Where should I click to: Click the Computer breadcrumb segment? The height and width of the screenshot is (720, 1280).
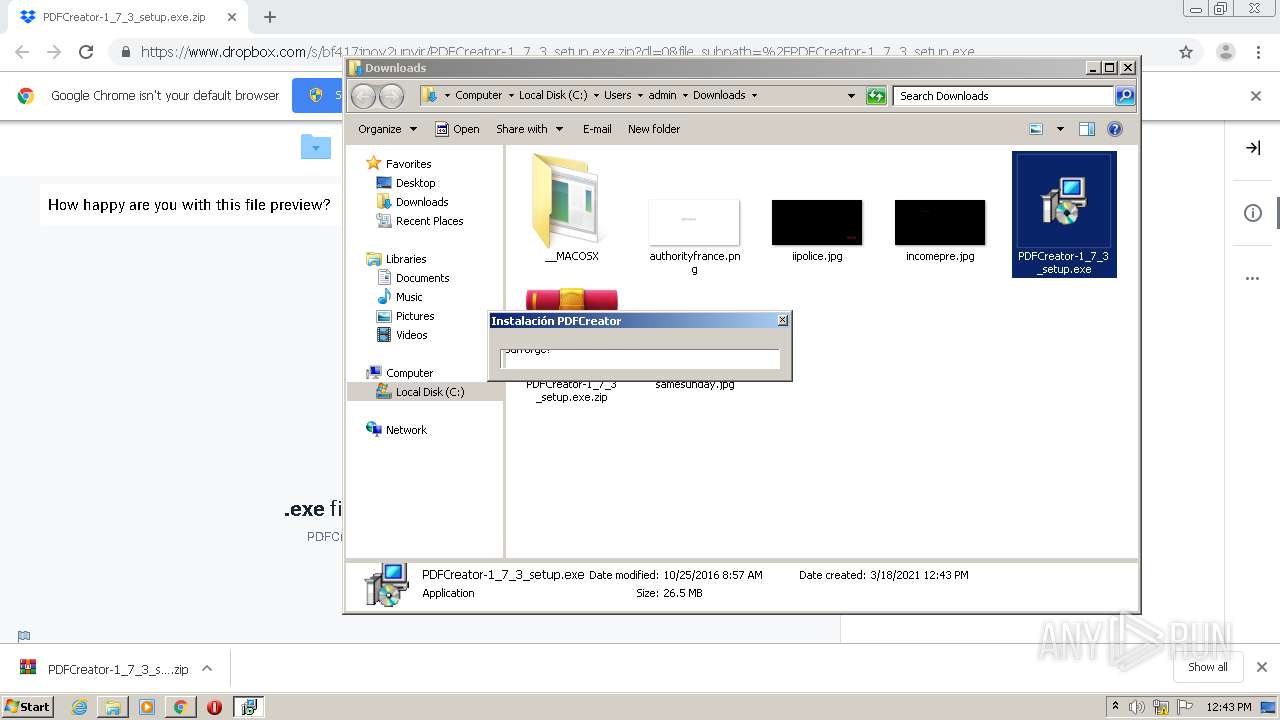[x=478, y=96]
